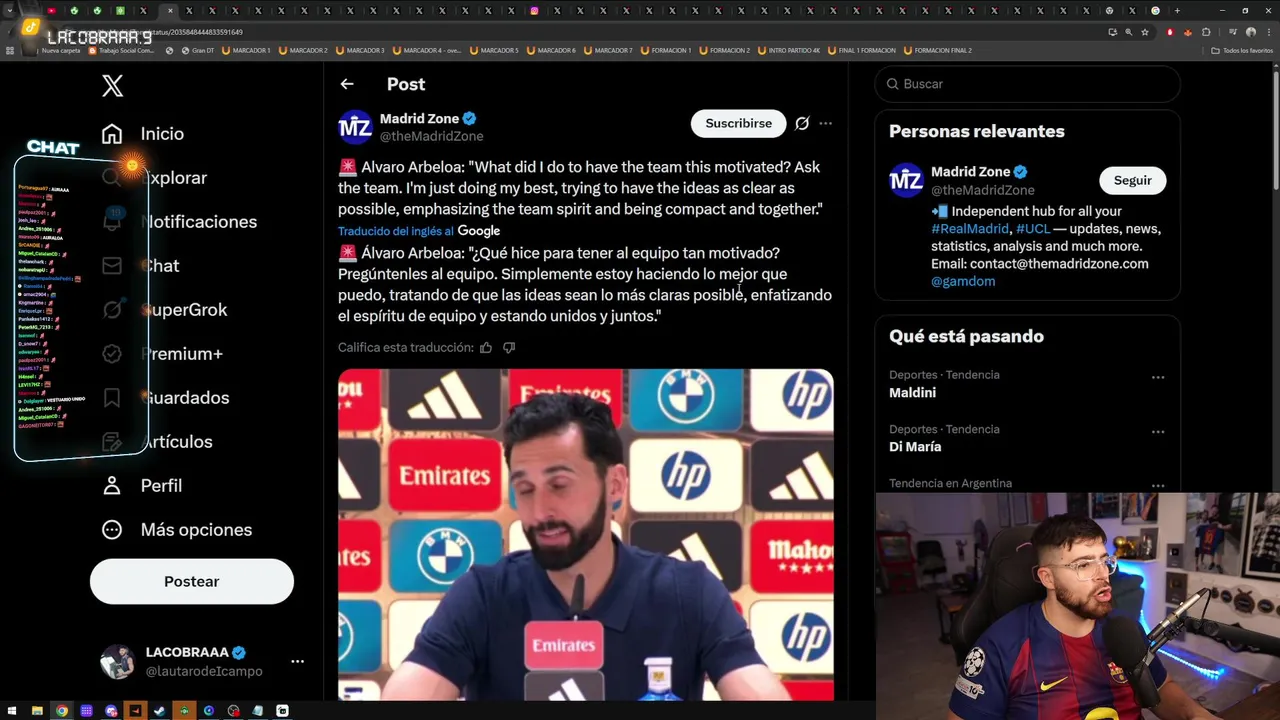Bookmark this page with the star icon
Image resolution: width=1280 pixels, height=720 pixels.
1145,32
